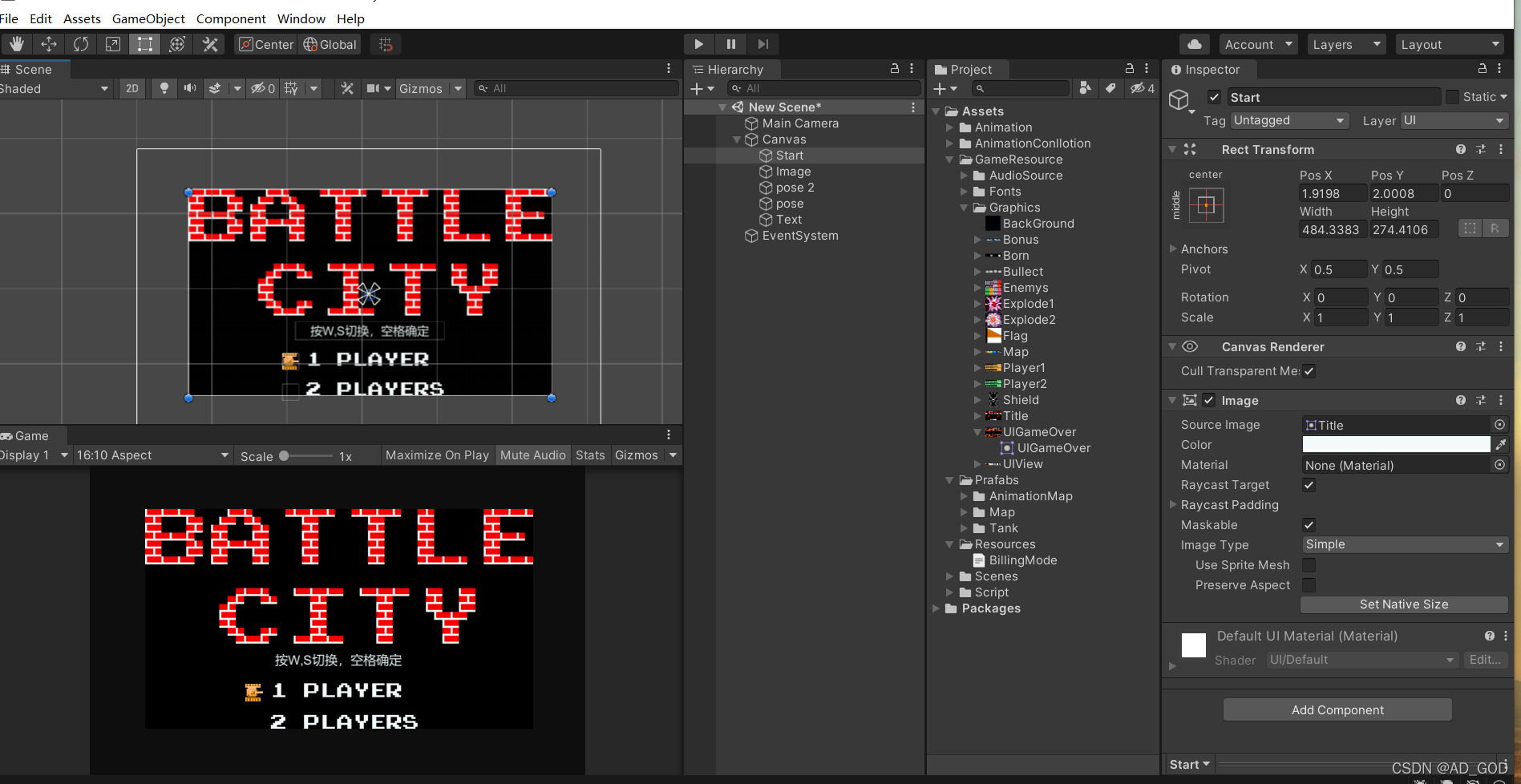
Task: Select the Scale tool
Action: click(113, 44)
